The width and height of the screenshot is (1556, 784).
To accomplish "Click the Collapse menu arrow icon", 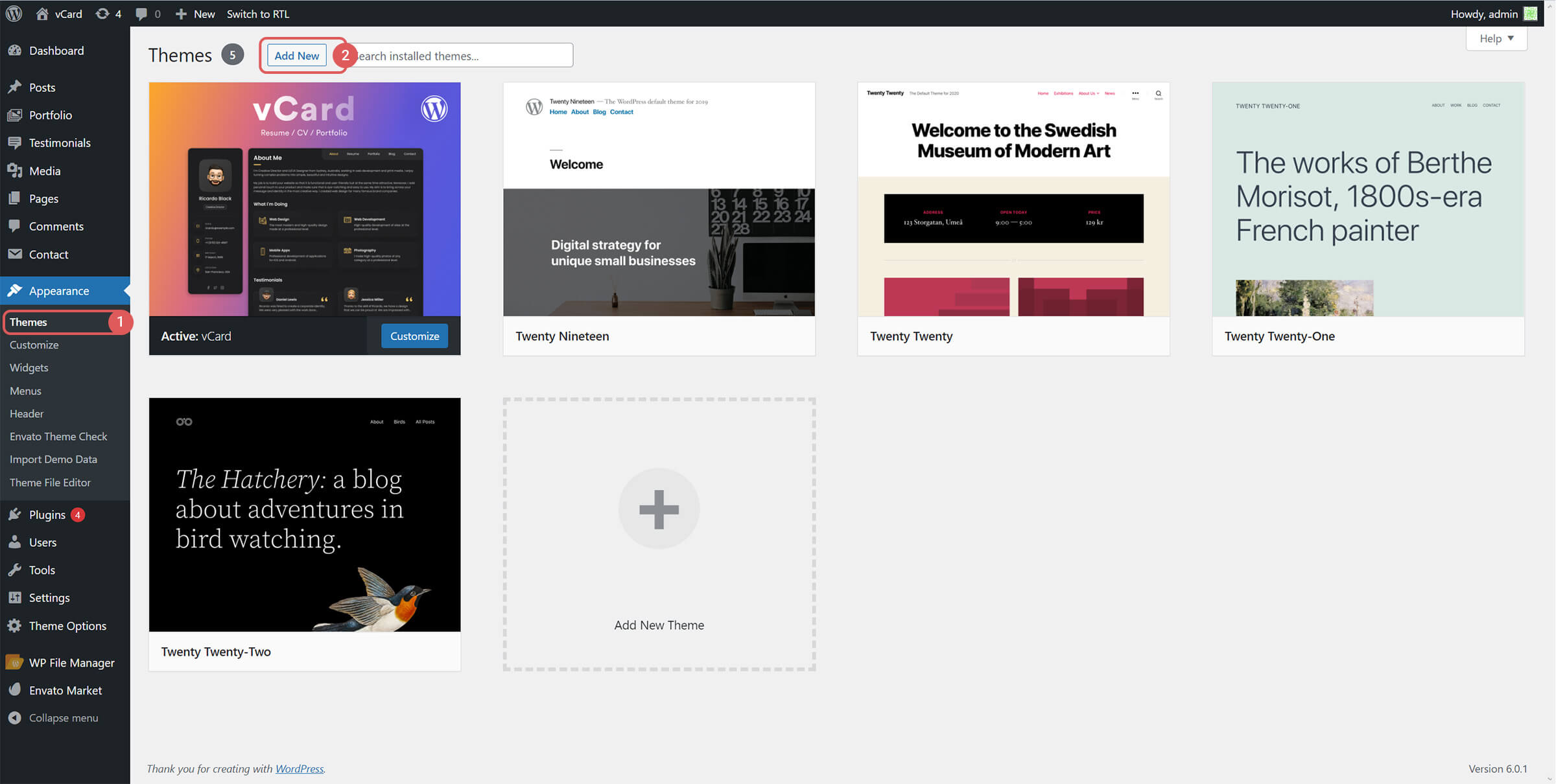I will (15, 718).
